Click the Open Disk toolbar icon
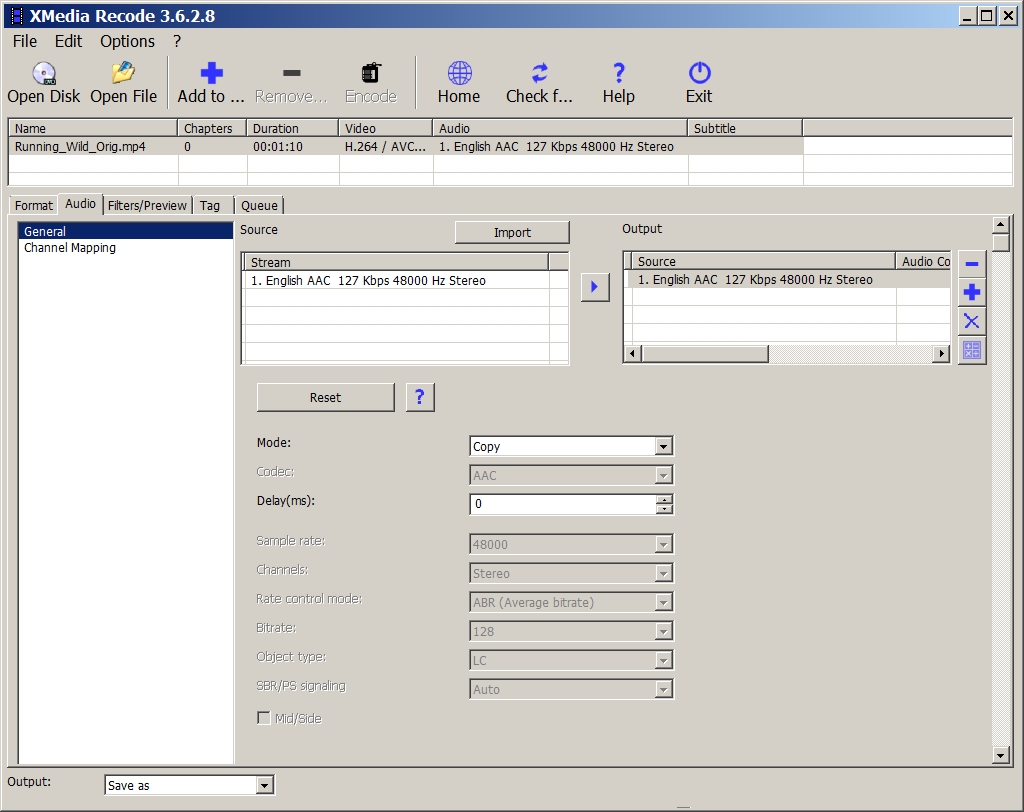The width and height of the screenshot is (1024, 812). click(x=44, y=73)
